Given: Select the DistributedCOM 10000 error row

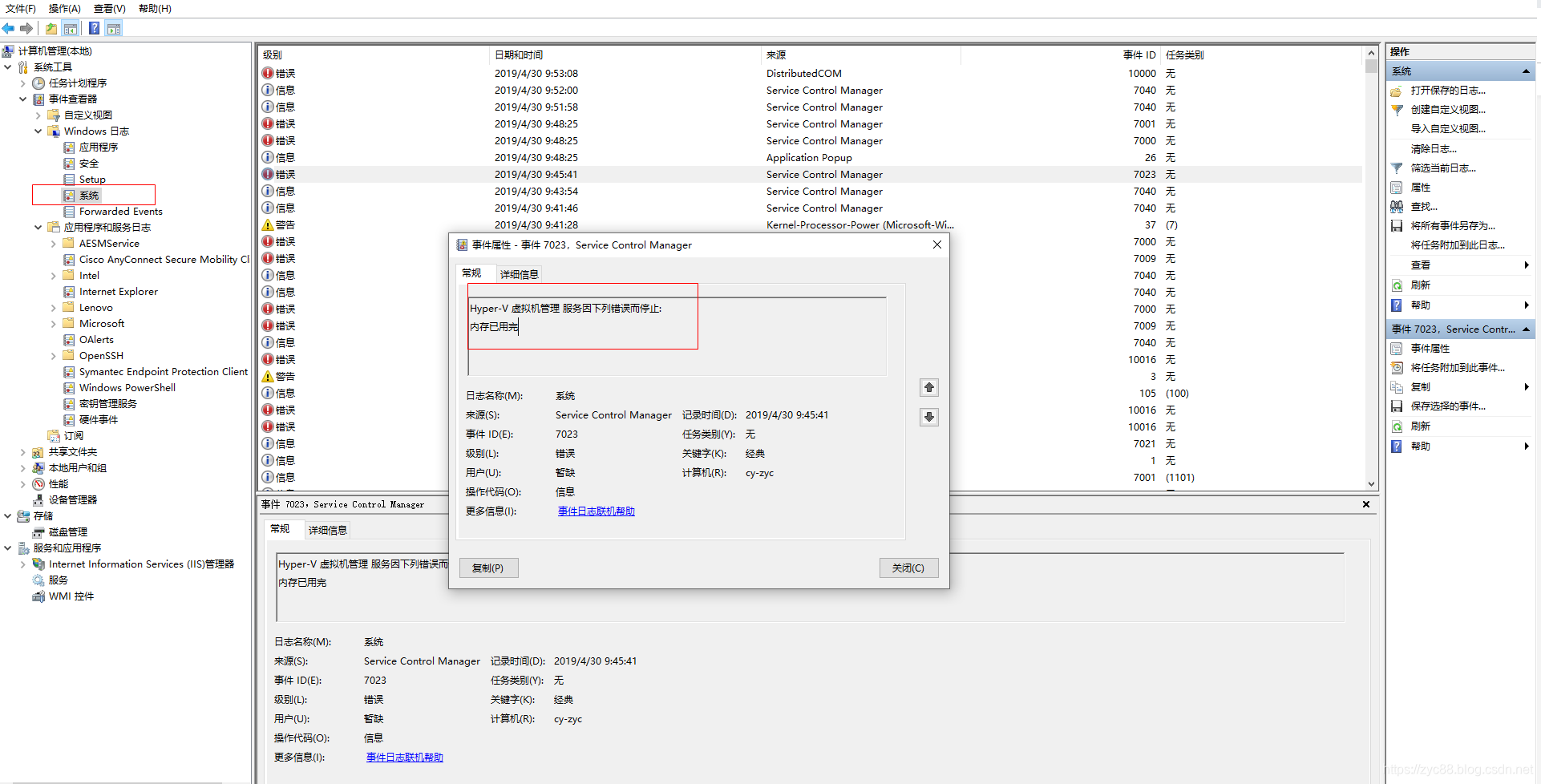Looking at the screenshot, I should 811,74.
